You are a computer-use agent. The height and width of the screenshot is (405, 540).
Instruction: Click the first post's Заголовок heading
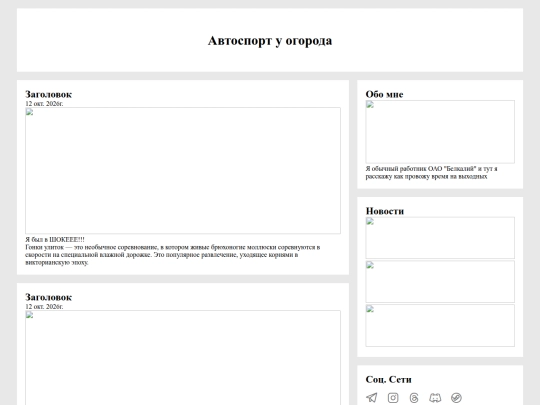click(x=49, y=94)
